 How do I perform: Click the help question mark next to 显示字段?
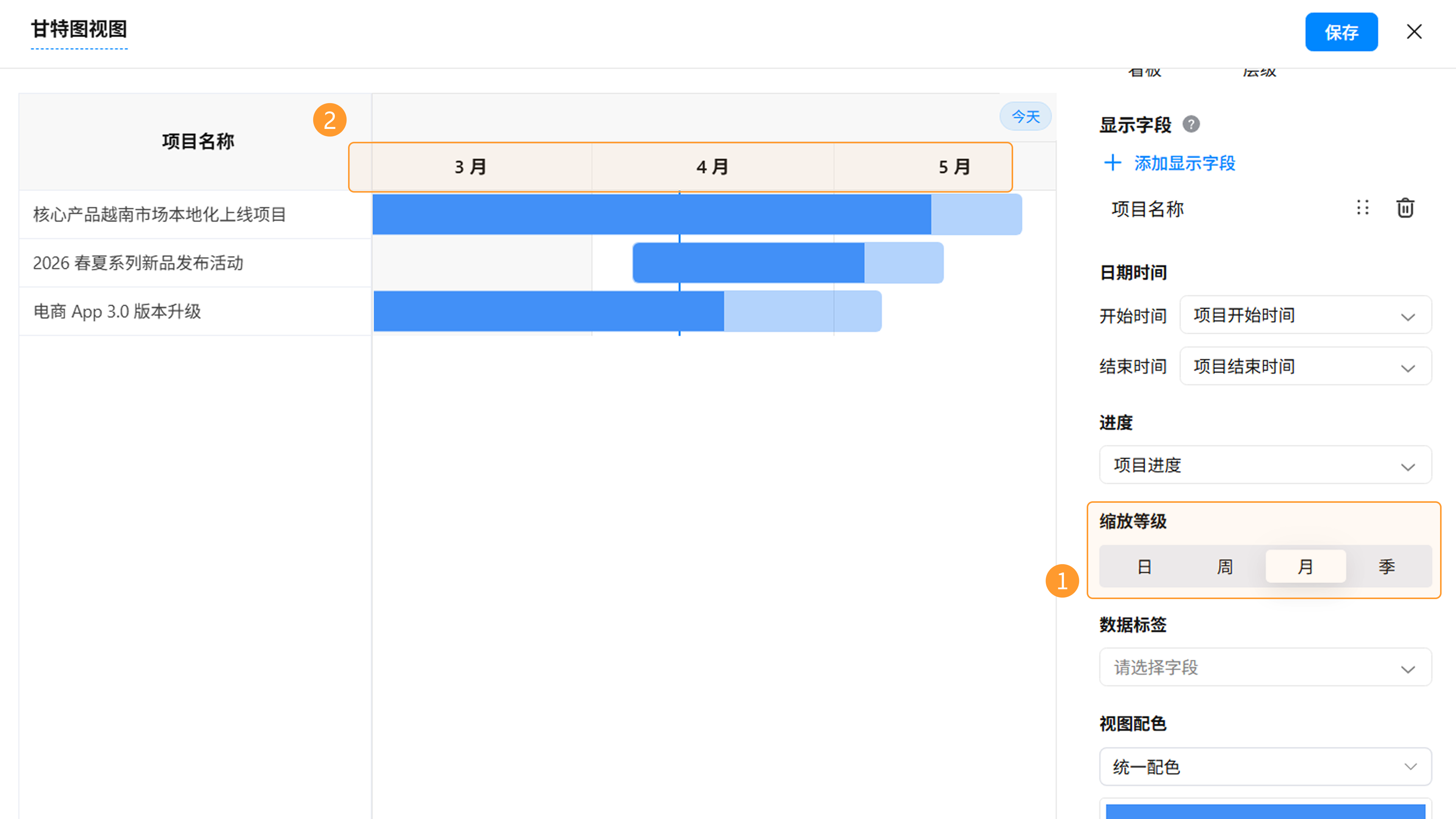[1191, 124]
